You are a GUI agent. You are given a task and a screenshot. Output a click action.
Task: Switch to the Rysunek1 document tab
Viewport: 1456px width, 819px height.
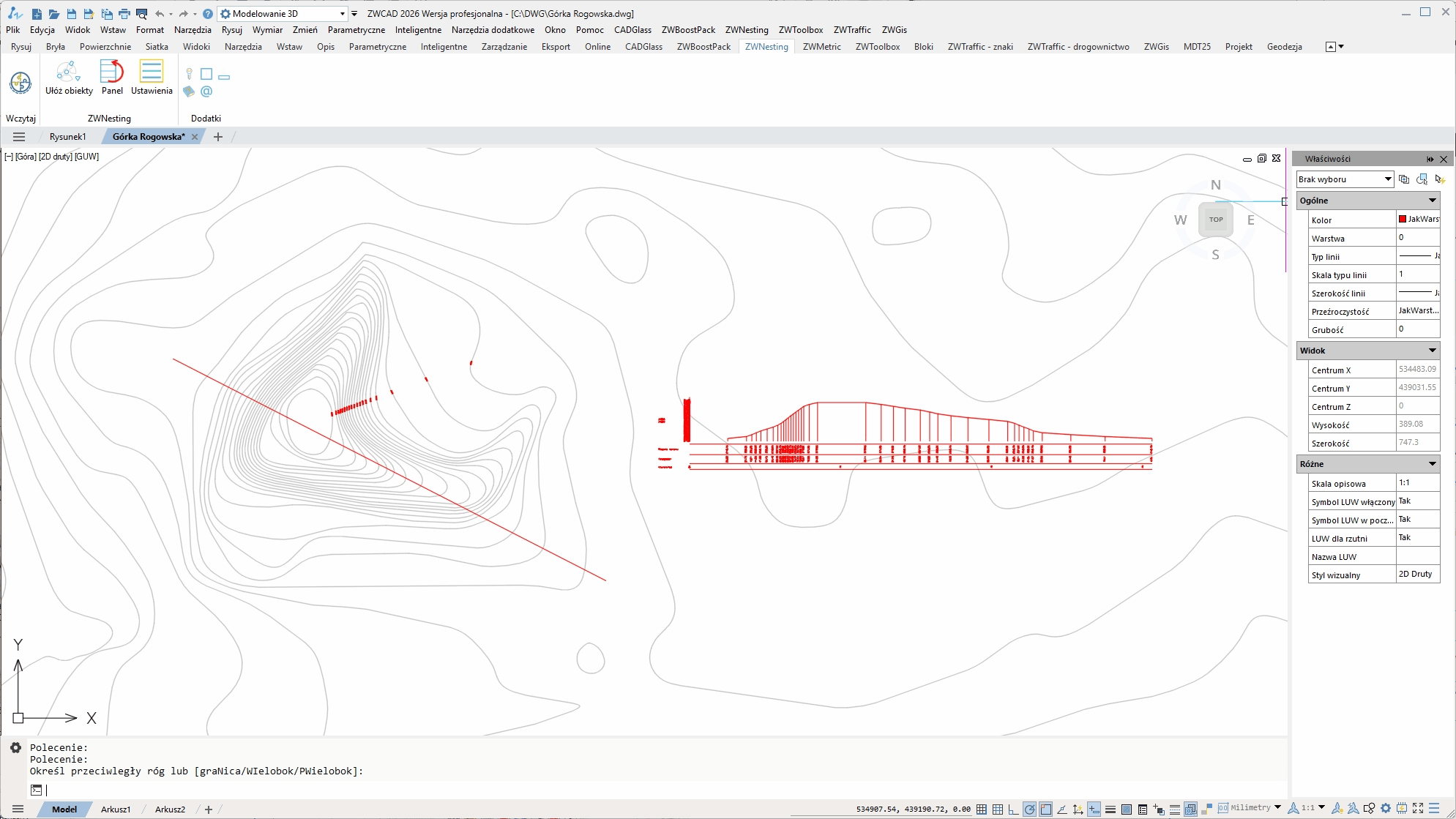[68, 137]
